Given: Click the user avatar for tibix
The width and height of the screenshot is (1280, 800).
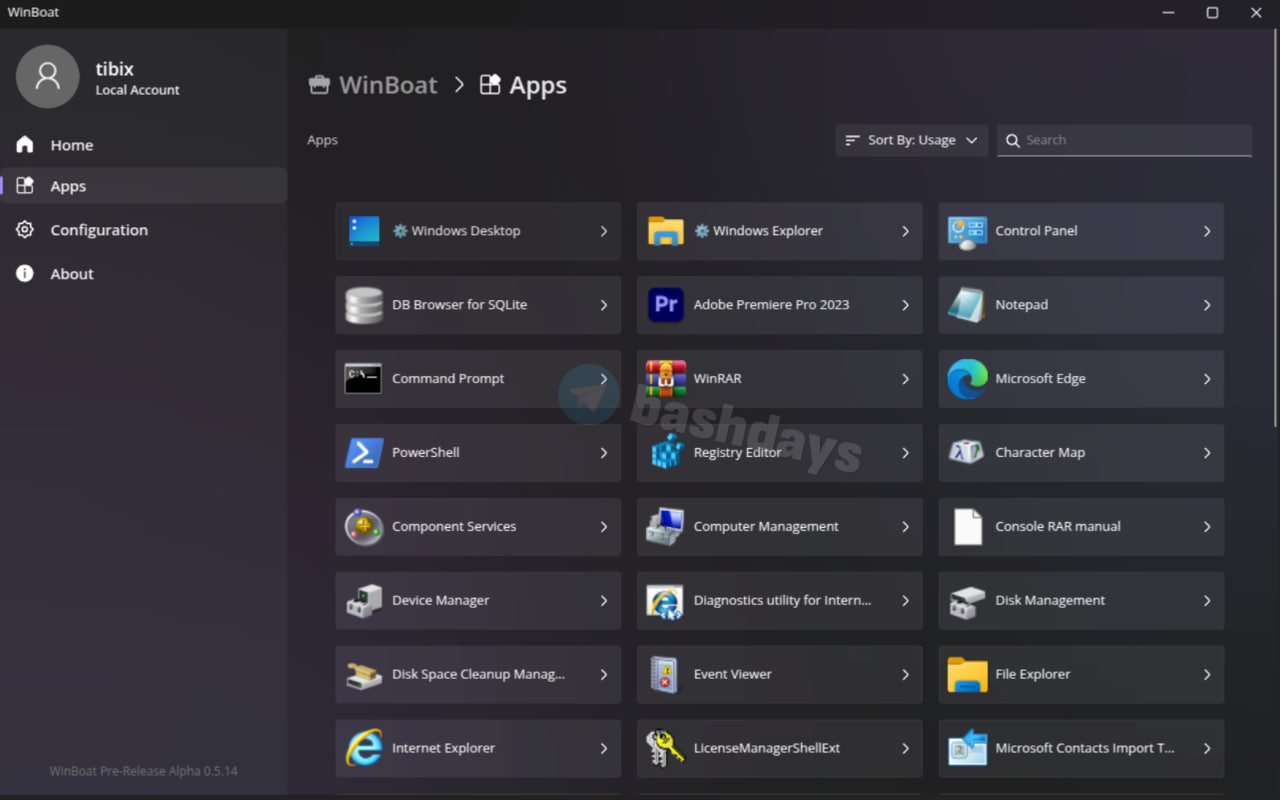Looking at the screenshot, I should point(47,77).
